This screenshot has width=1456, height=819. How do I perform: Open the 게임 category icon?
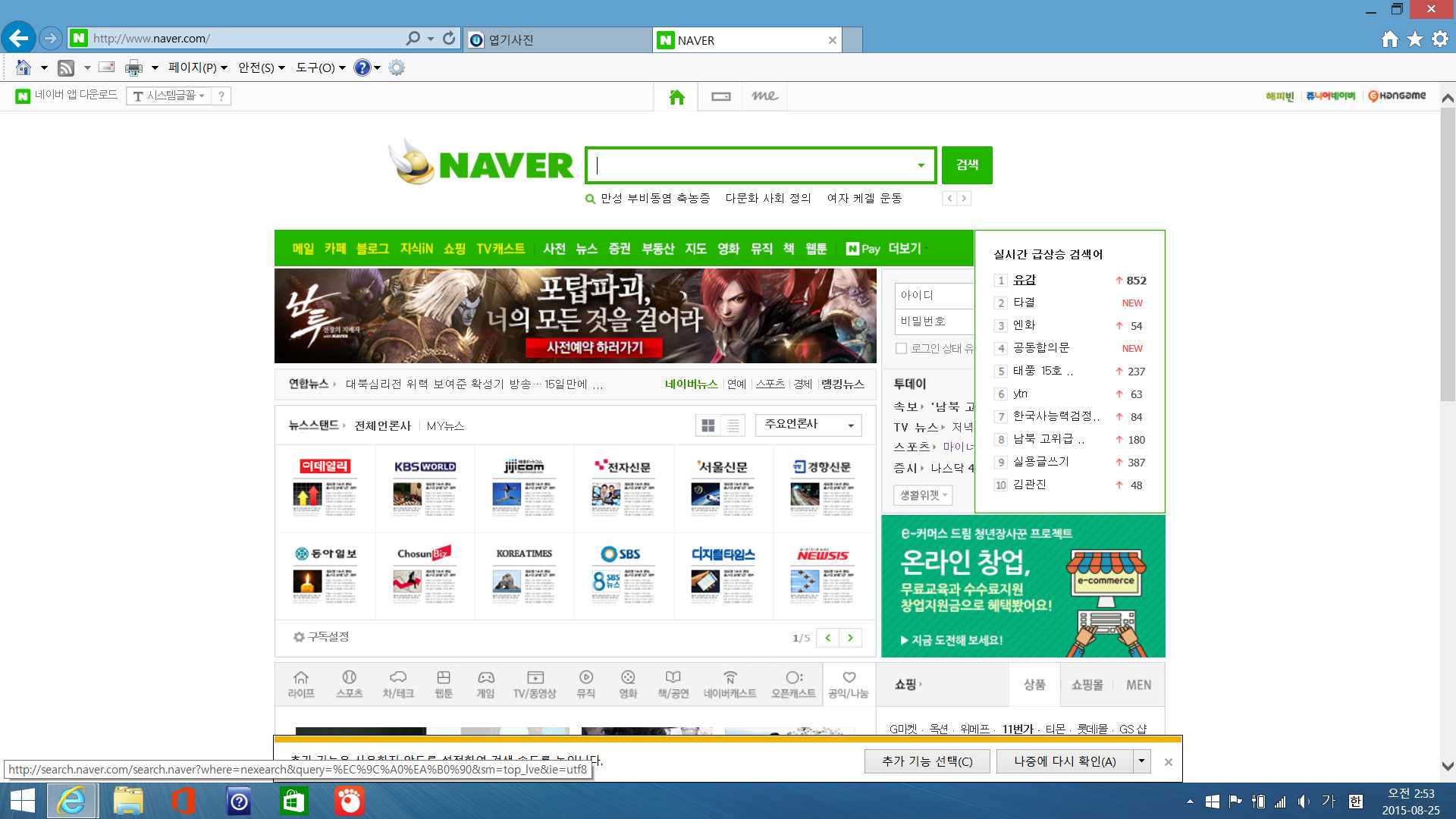(x=486, y=684)
